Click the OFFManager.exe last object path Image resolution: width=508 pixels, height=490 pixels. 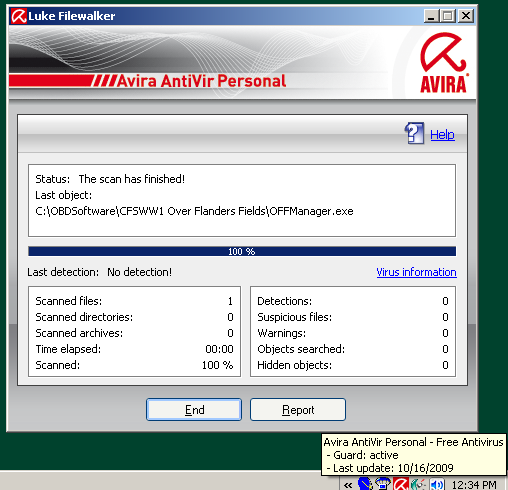(x=194, y=211)
